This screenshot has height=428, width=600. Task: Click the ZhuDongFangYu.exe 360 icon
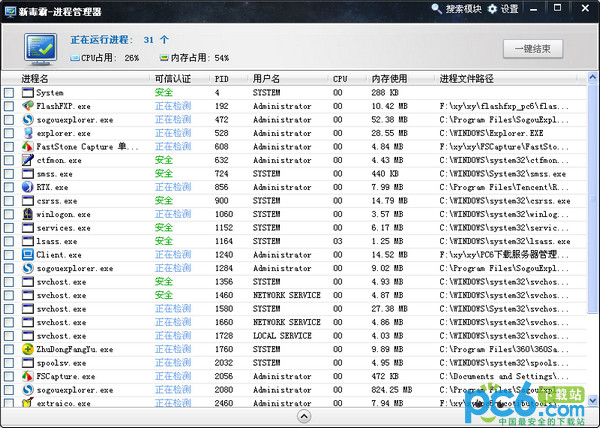click(x=28, y=349)
